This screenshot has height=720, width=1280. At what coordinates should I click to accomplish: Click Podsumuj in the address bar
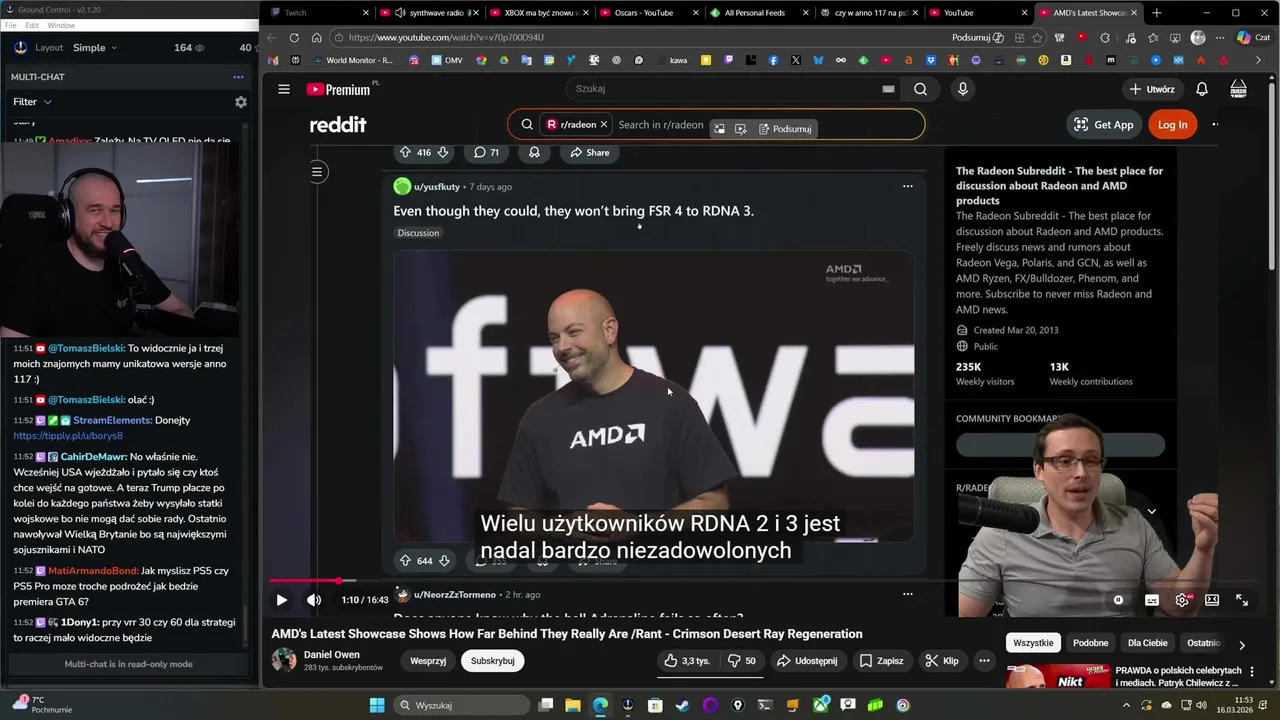coord(977,38)
